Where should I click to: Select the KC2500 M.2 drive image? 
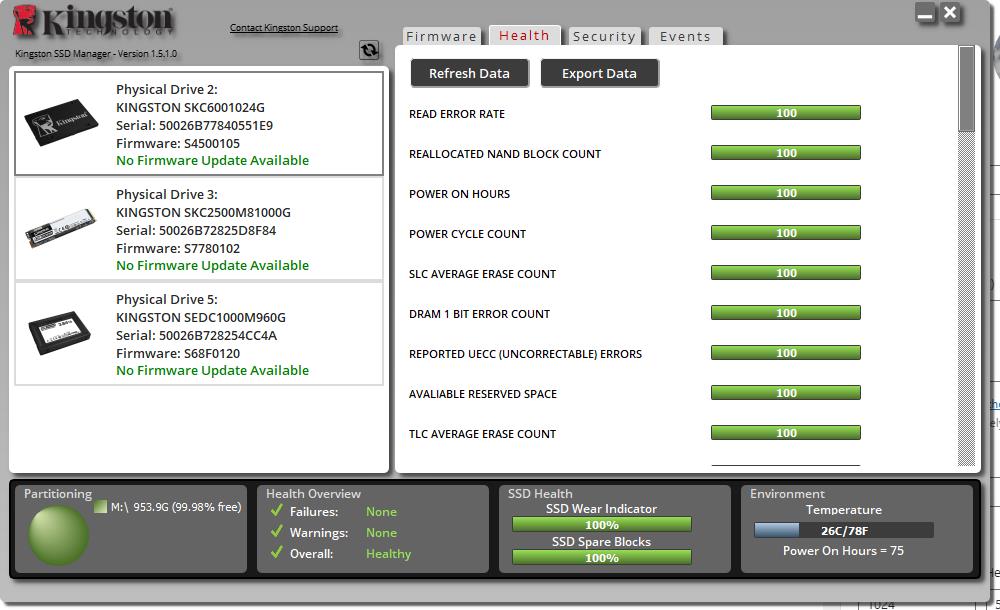click(60, 230)
